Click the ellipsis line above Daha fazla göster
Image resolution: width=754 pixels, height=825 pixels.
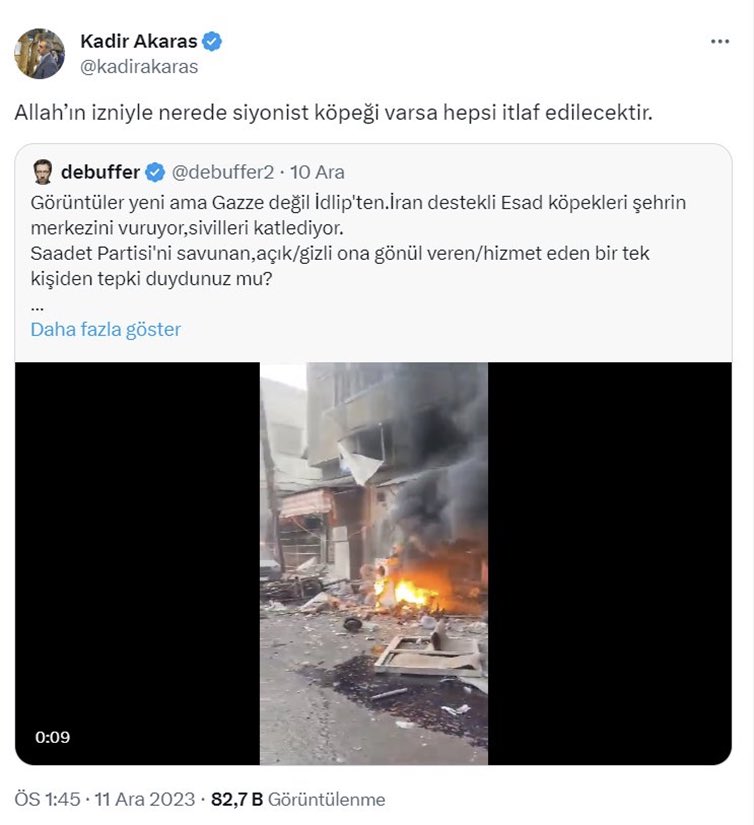tap(37, 305)
